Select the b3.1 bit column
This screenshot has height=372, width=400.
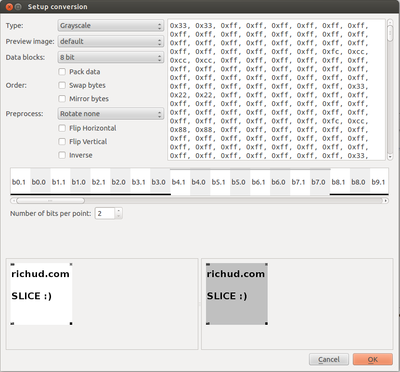coord(139,182)
